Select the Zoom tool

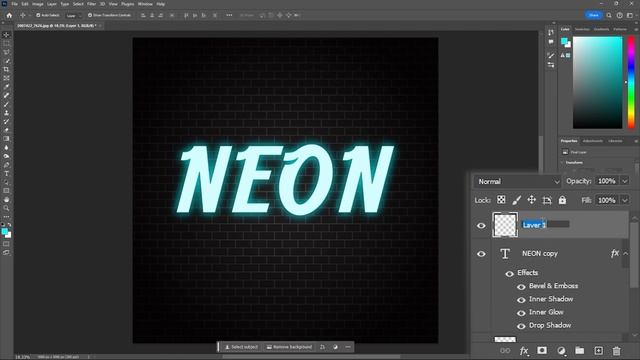coord(6,208)
